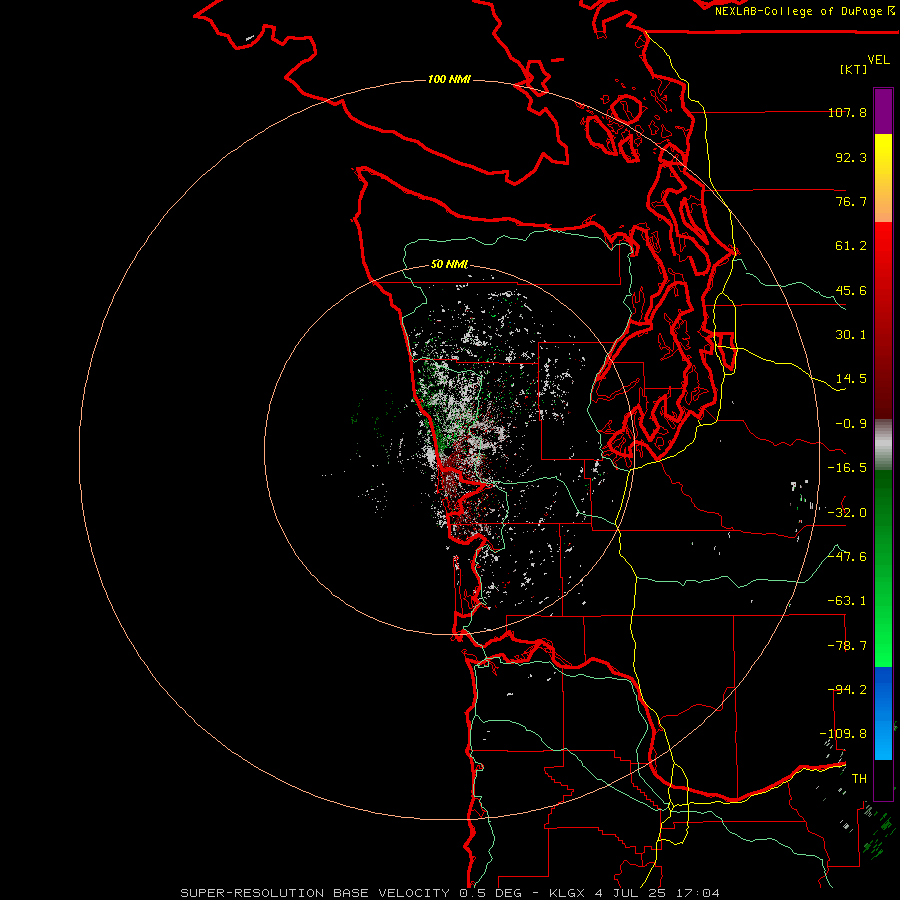This screenshot has height=900, width=900.
Task: Pick the black TH segment of the color bar
Action: click(883, 779)
